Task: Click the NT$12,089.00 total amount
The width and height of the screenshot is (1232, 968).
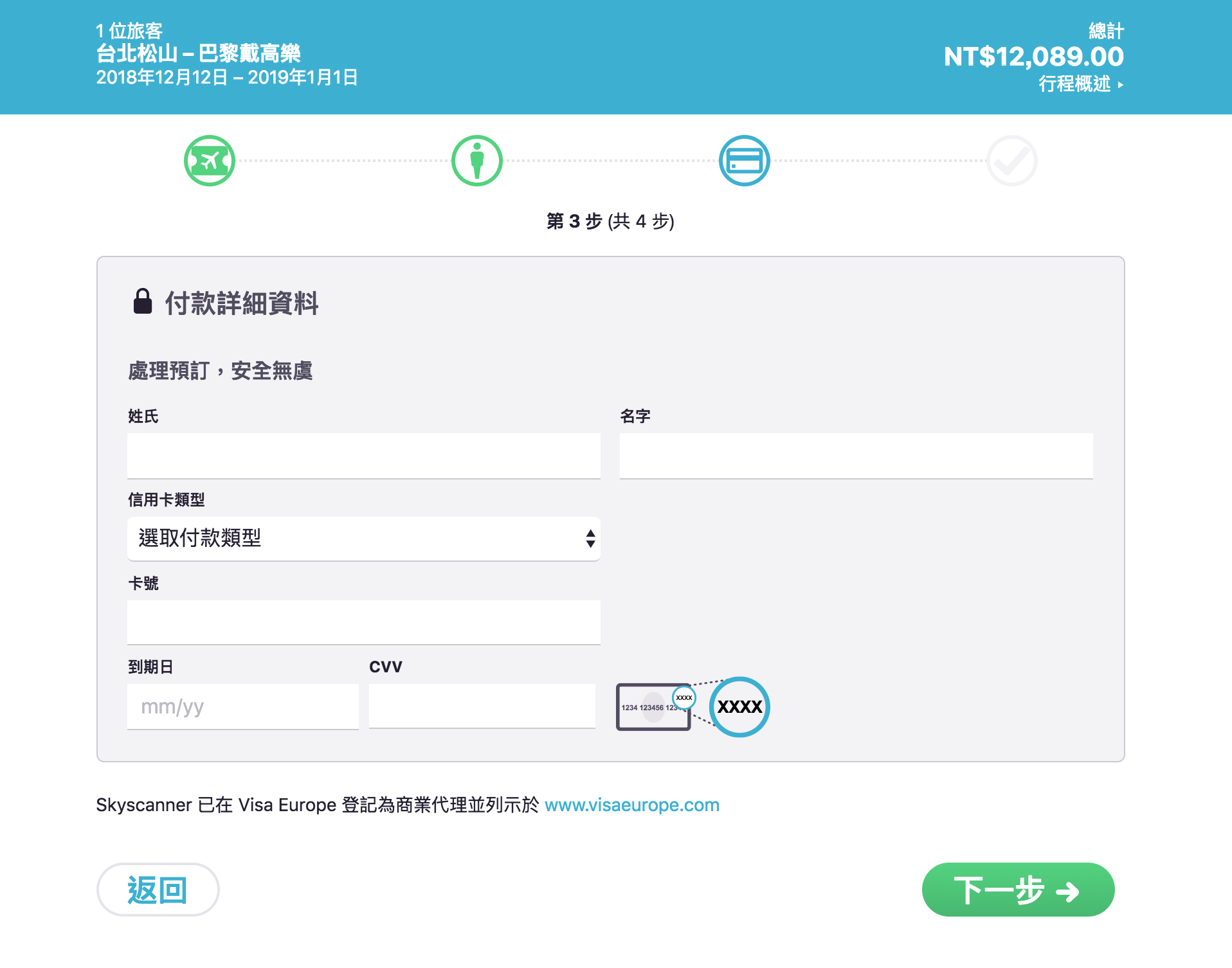Action: (1034, 57)
